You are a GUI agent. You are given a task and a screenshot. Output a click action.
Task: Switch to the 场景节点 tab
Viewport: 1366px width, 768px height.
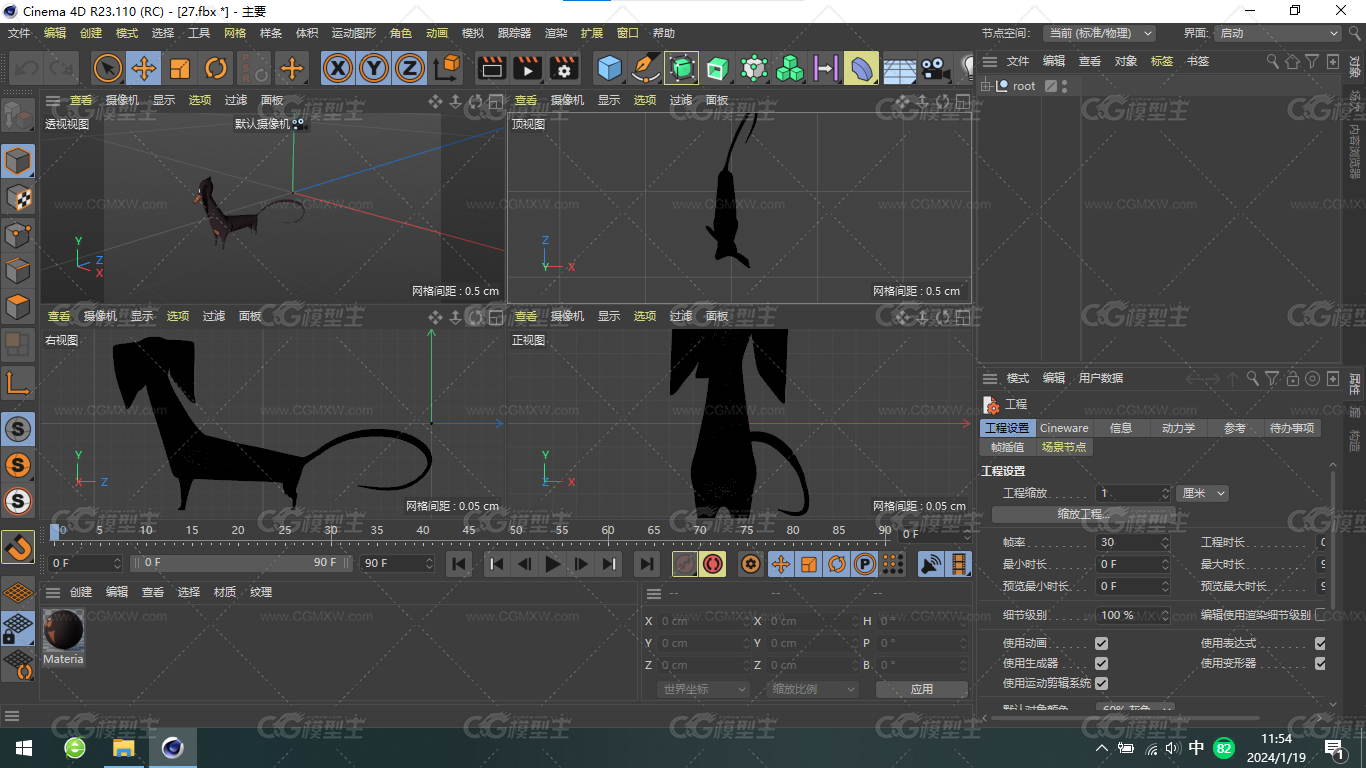(x=1064, y=447)
